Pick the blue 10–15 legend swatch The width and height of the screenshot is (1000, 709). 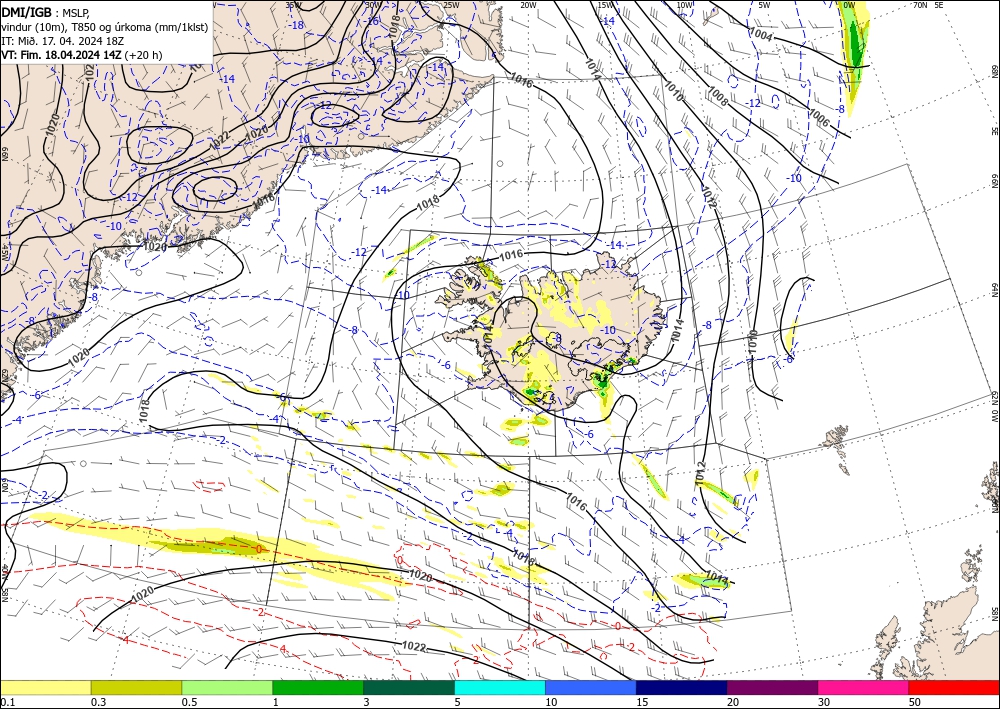tap(591, 687)
